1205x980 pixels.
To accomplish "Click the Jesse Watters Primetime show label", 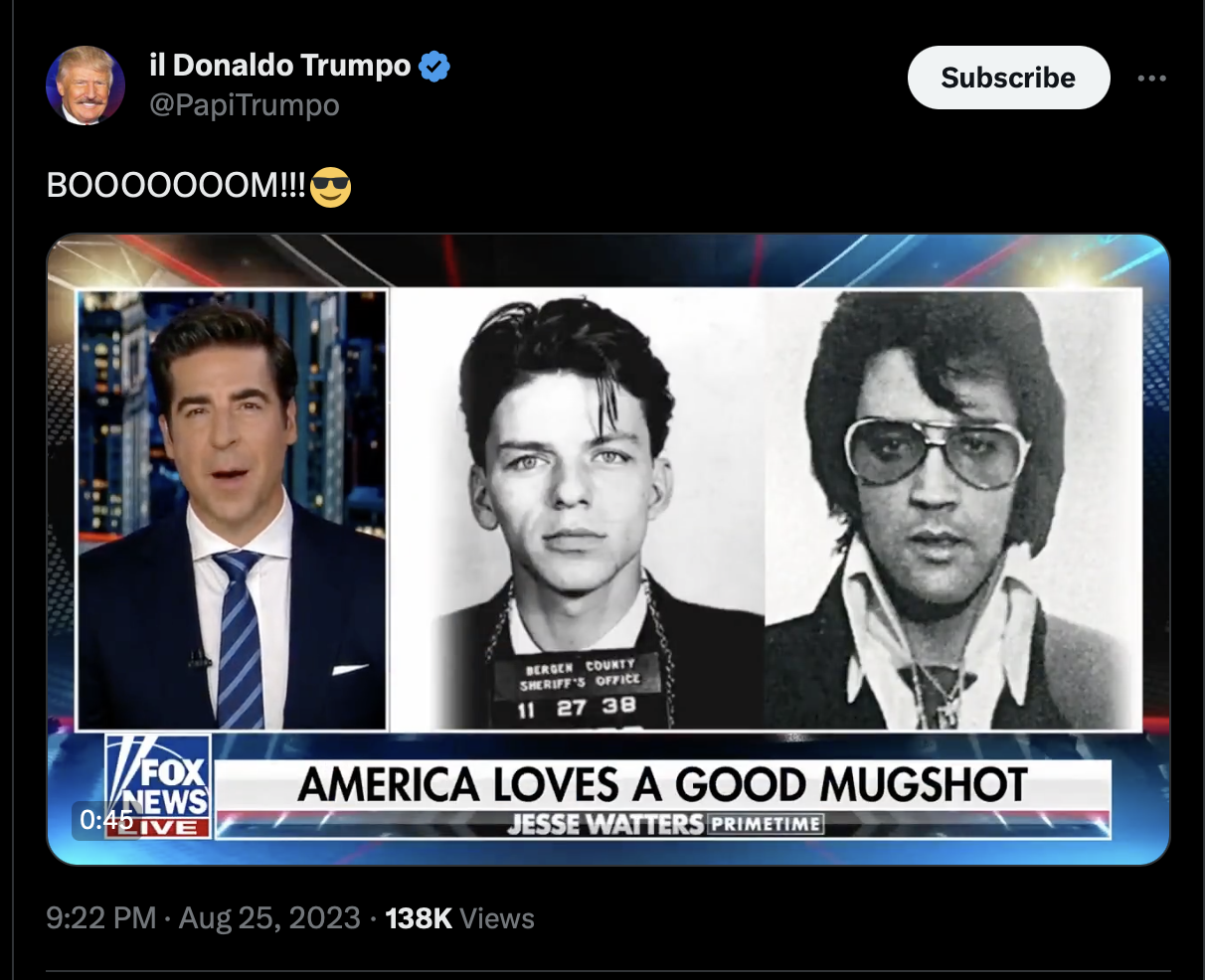I will (665, 824).
